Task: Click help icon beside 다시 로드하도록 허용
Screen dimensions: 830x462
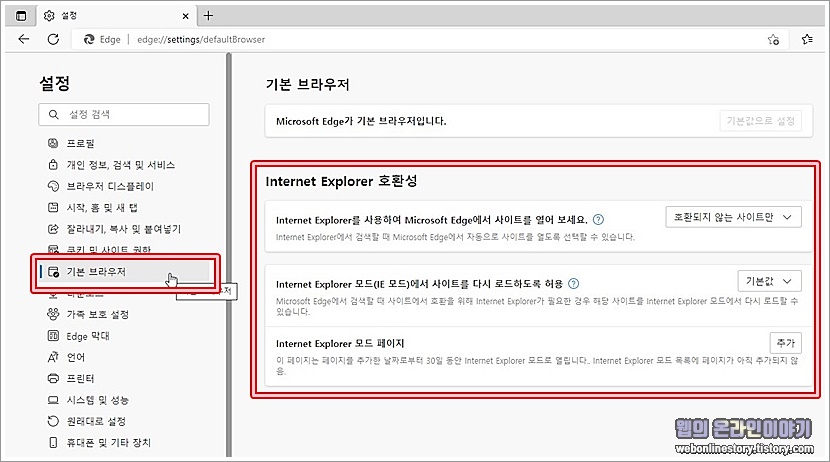Action: coord(573,284)
